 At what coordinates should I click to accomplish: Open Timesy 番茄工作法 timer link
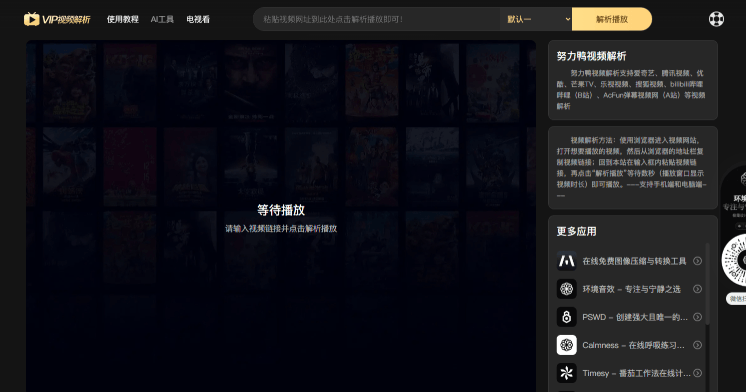(x=637, y=373)
